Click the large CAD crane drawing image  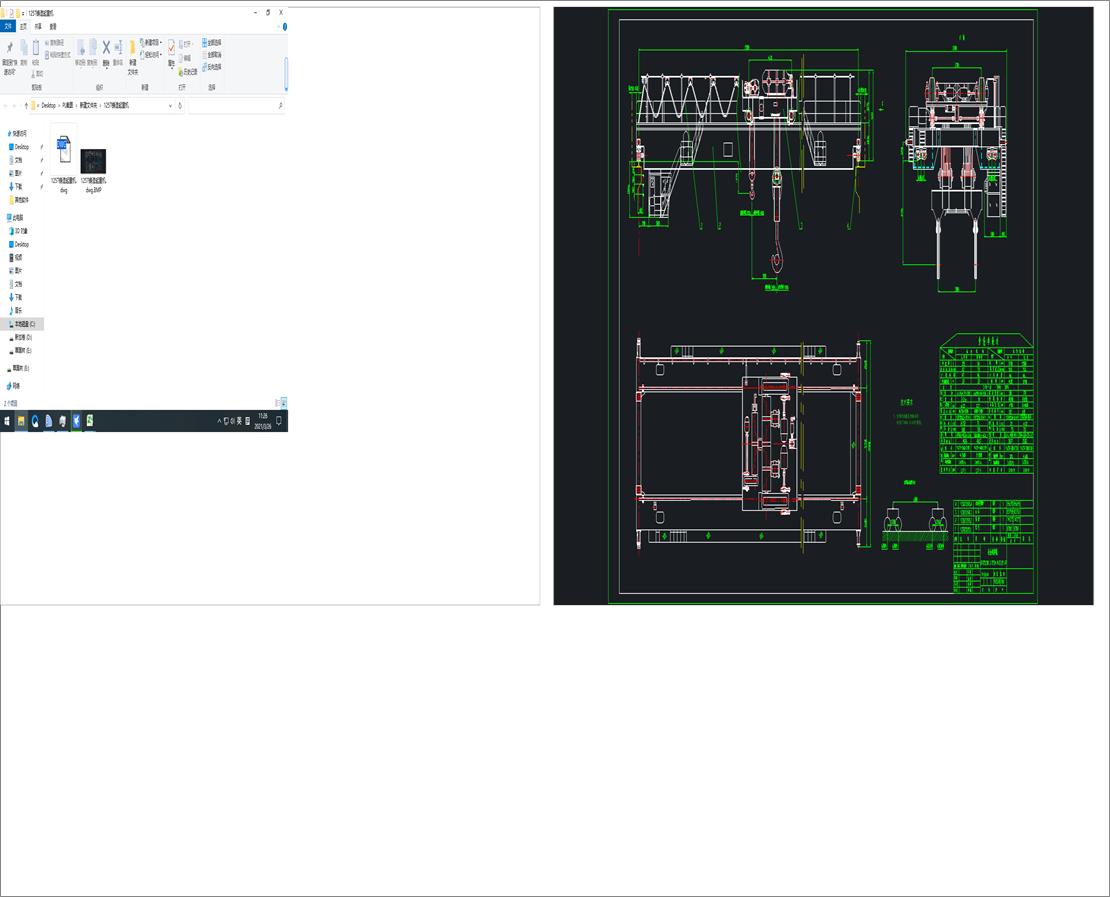[x=823, y=306]
